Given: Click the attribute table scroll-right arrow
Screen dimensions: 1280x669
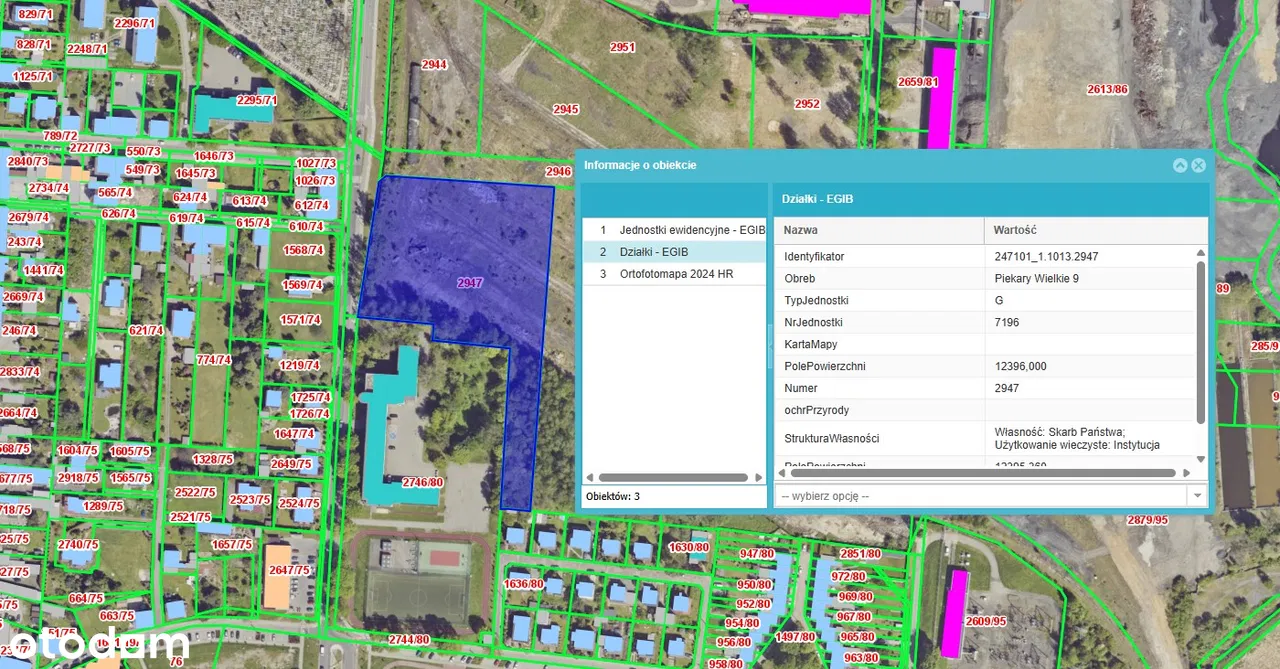Looking at the screenshot, I should pyautogui.click(x=1187, y=473).
